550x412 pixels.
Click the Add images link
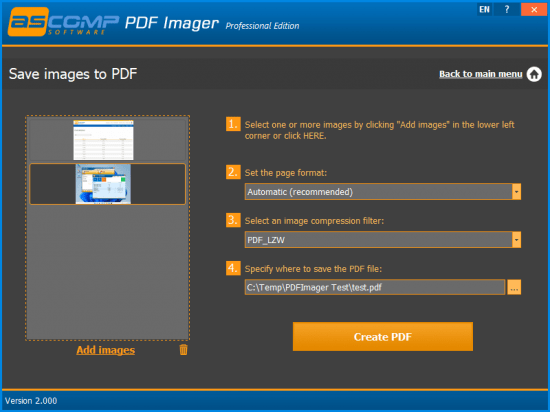(106, 350)
